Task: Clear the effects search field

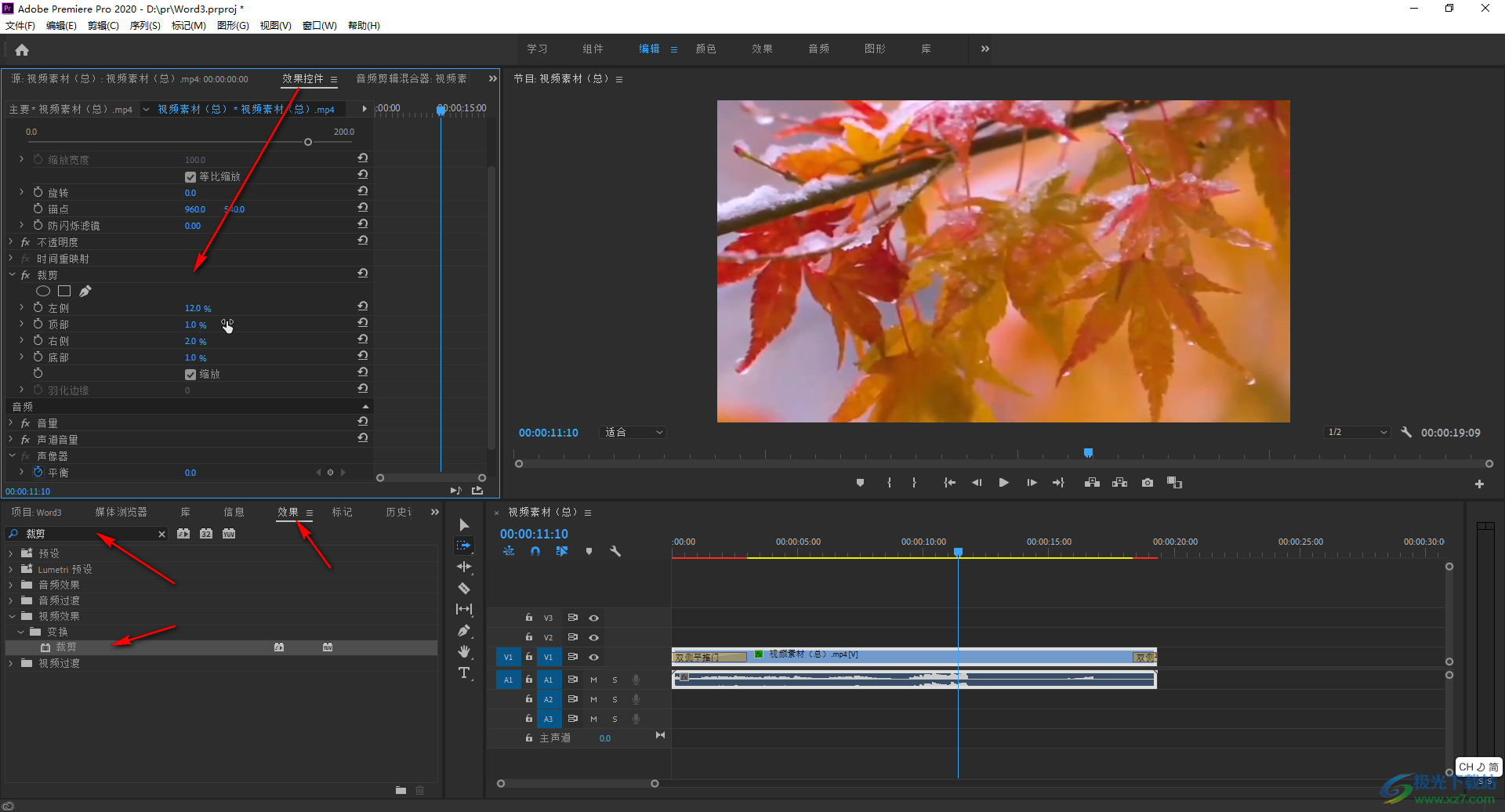Action: click(x=162, y=535)
